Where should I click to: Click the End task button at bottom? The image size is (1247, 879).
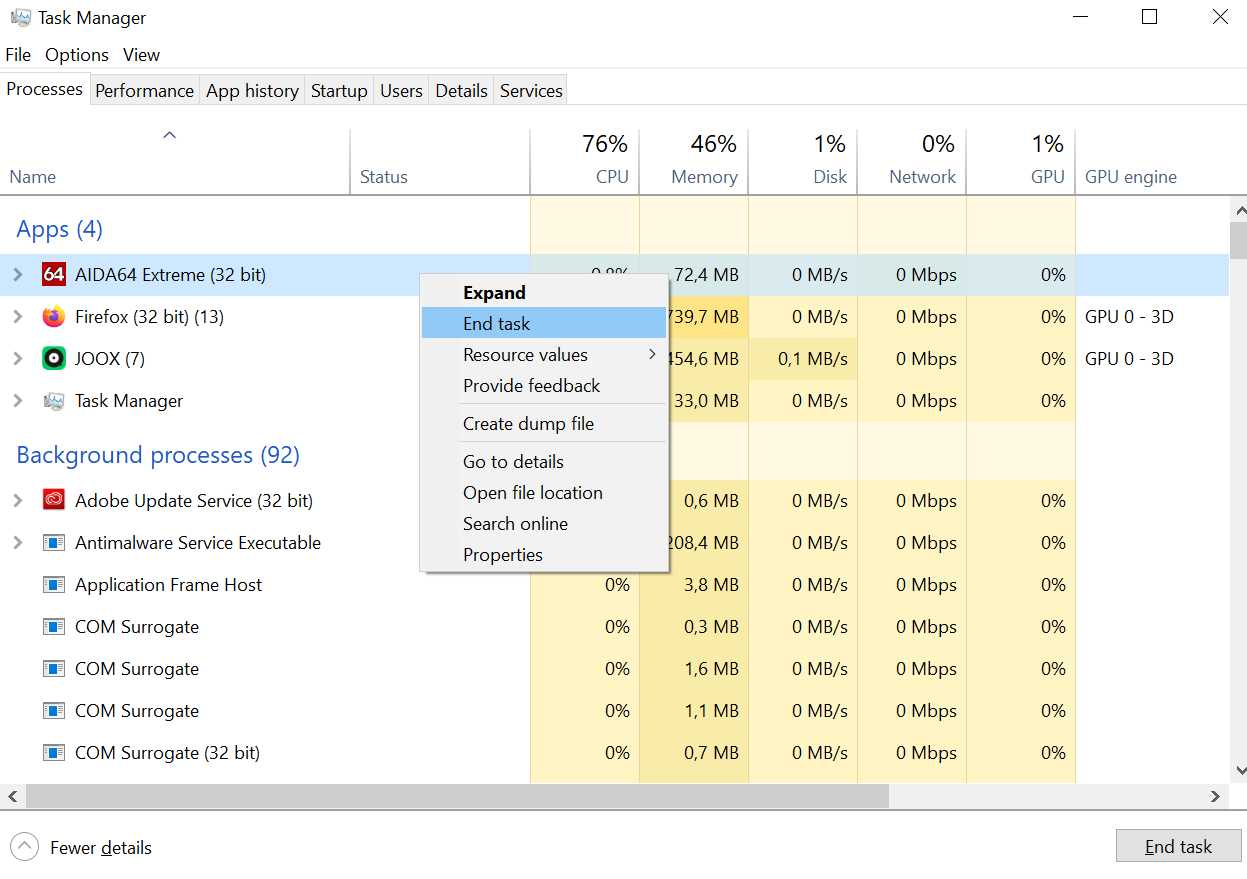[1178, 847]
